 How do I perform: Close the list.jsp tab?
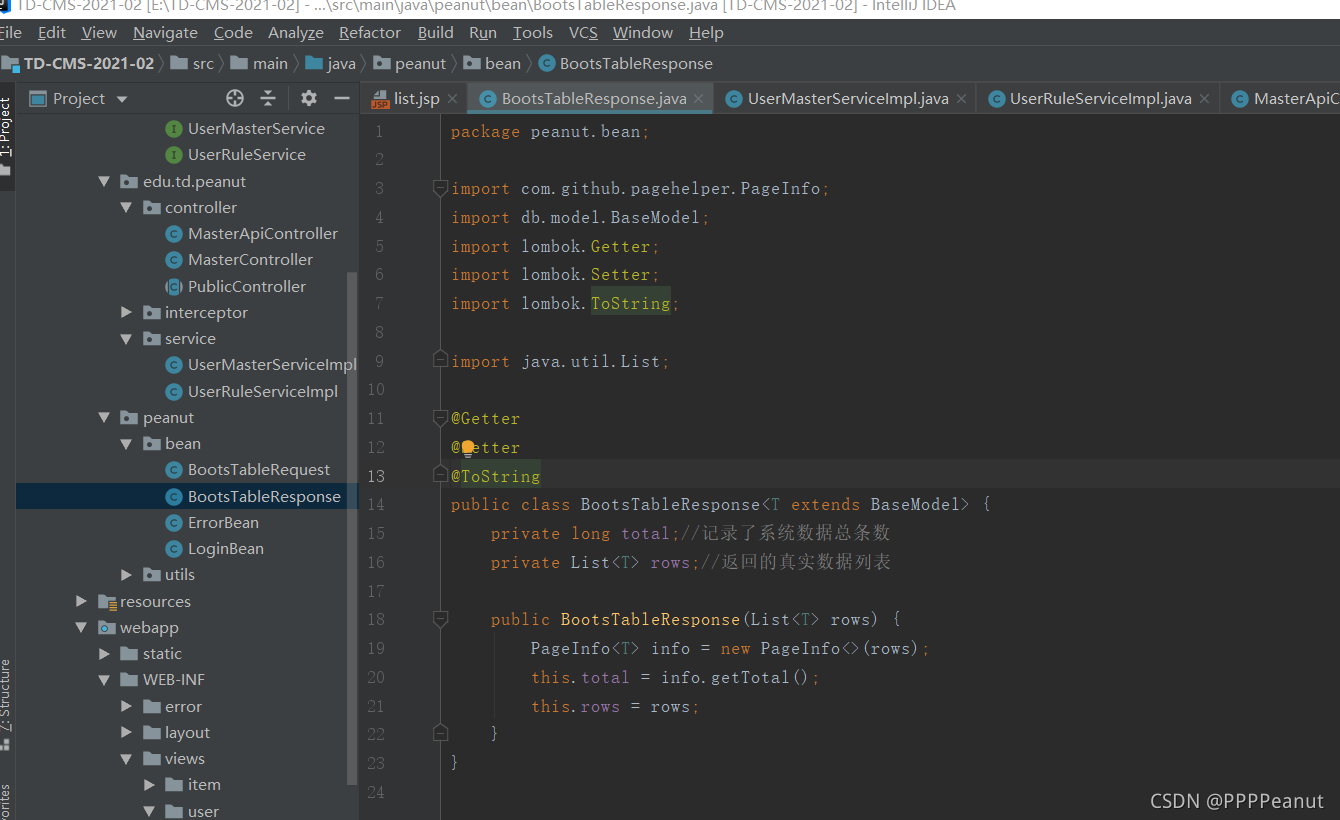[x=451, y=98]
